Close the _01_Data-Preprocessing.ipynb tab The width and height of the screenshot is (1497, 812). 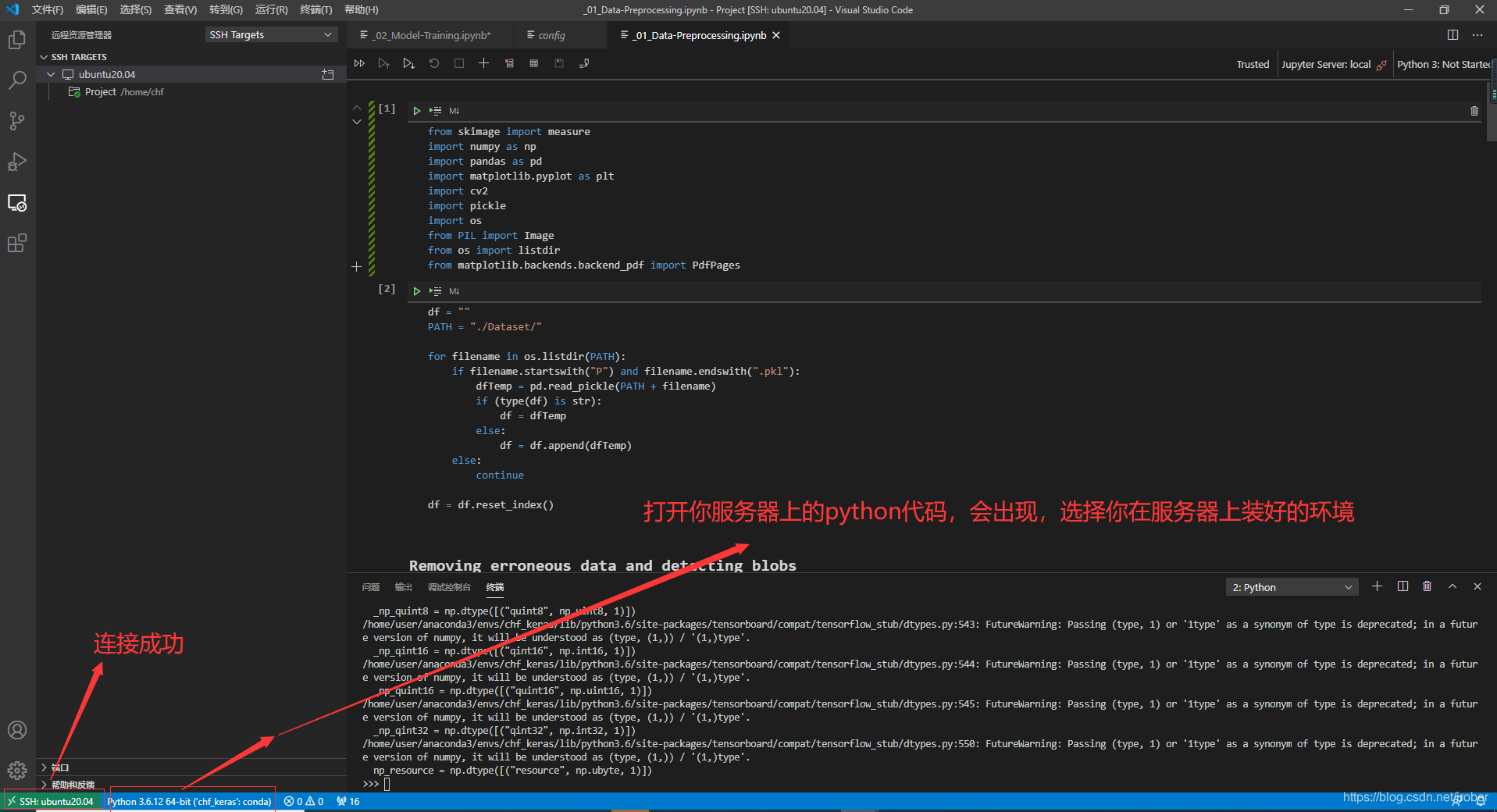(776, 35)
